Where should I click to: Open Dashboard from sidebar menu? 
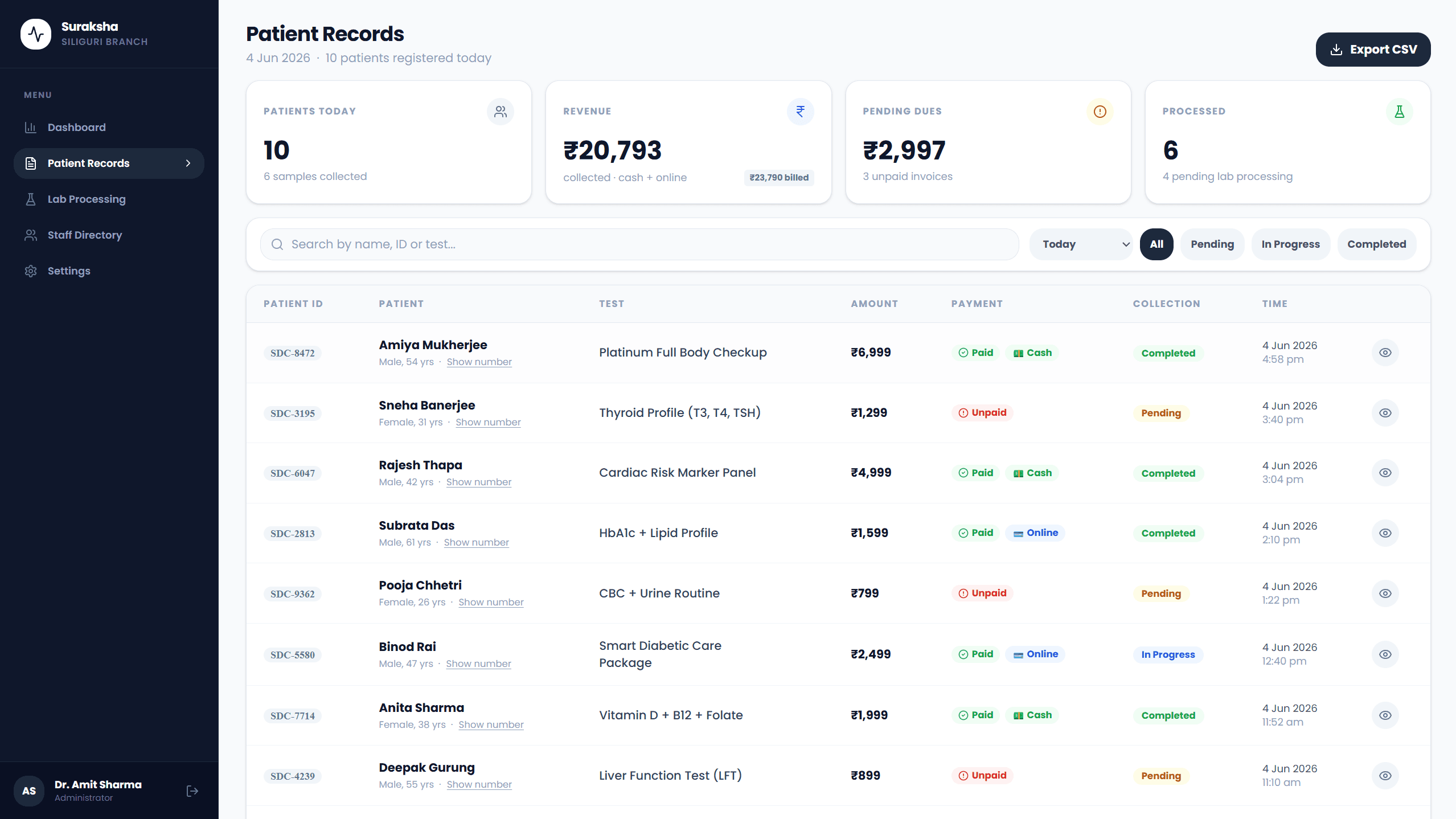pos(109,128)
